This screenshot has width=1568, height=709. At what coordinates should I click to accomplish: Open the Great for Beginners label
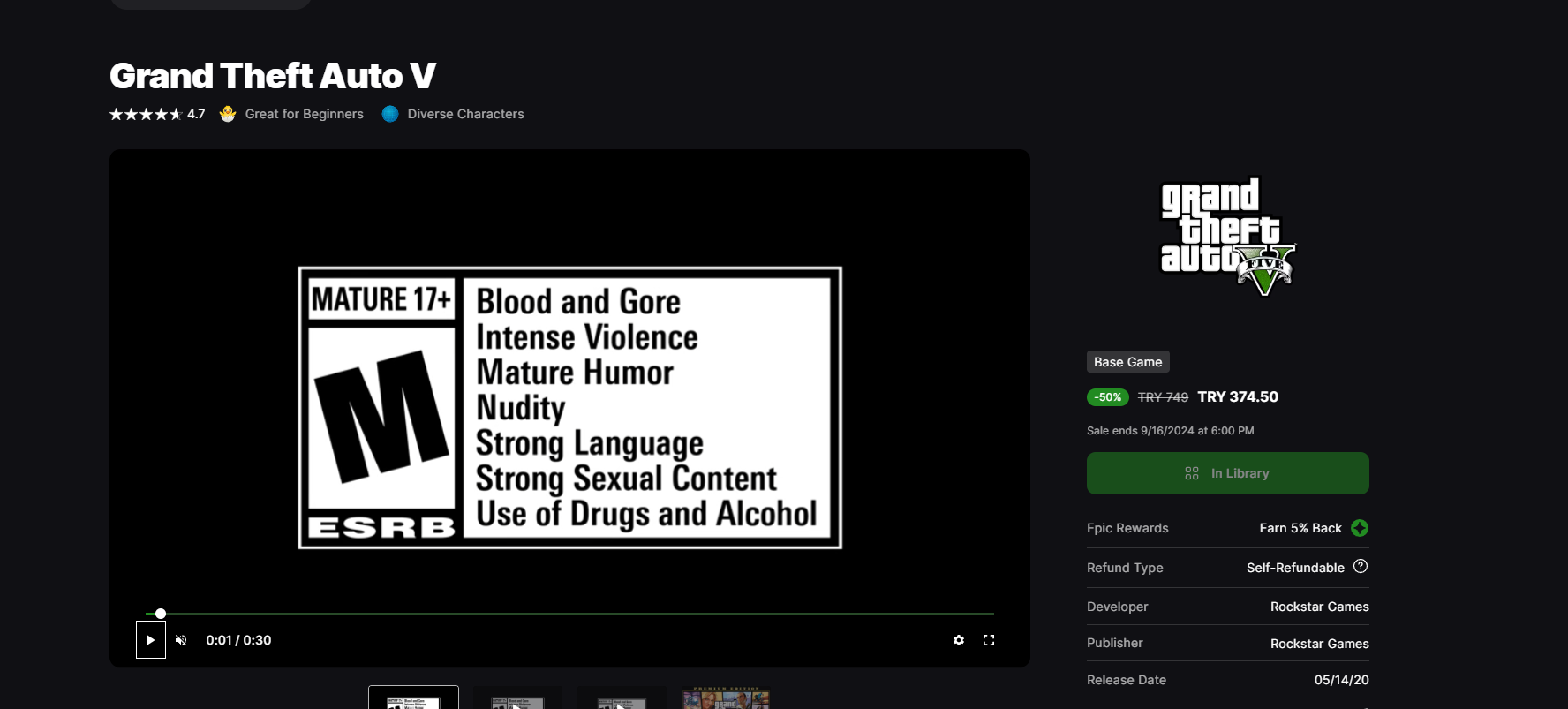[305, 114]
